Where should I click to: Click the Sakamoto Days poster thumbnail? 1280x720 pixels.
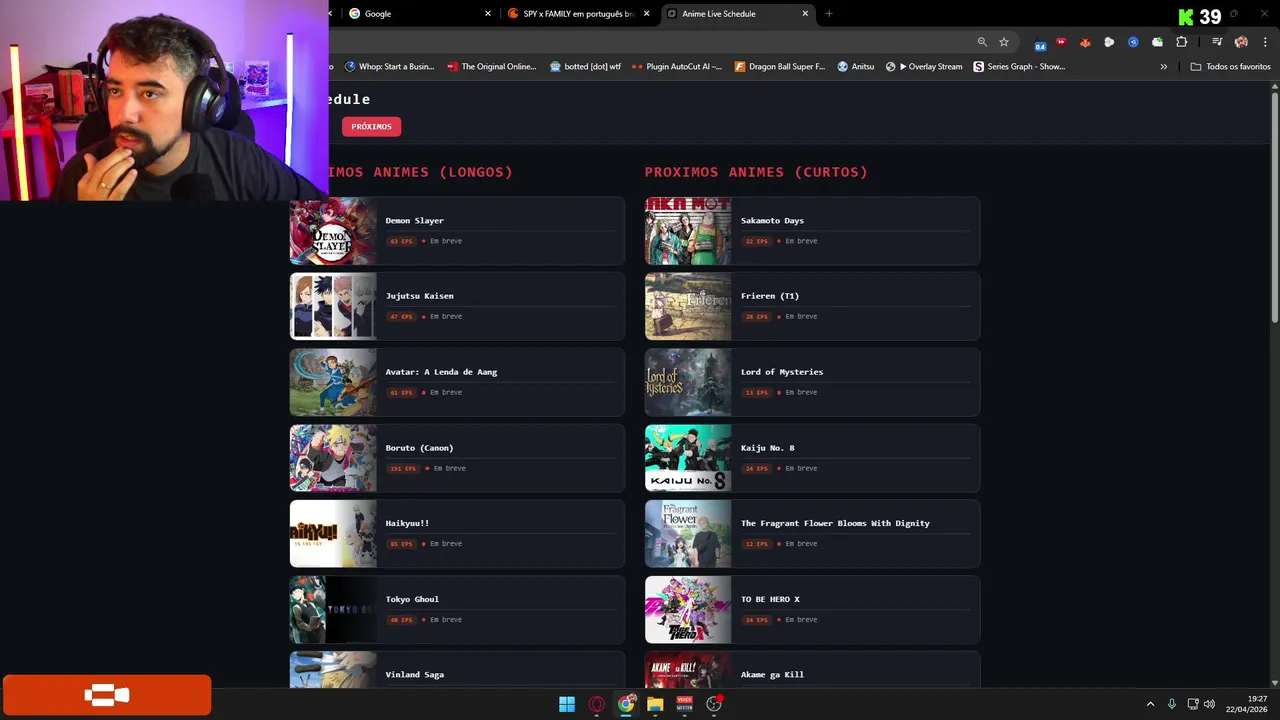[x=688, y=231]
